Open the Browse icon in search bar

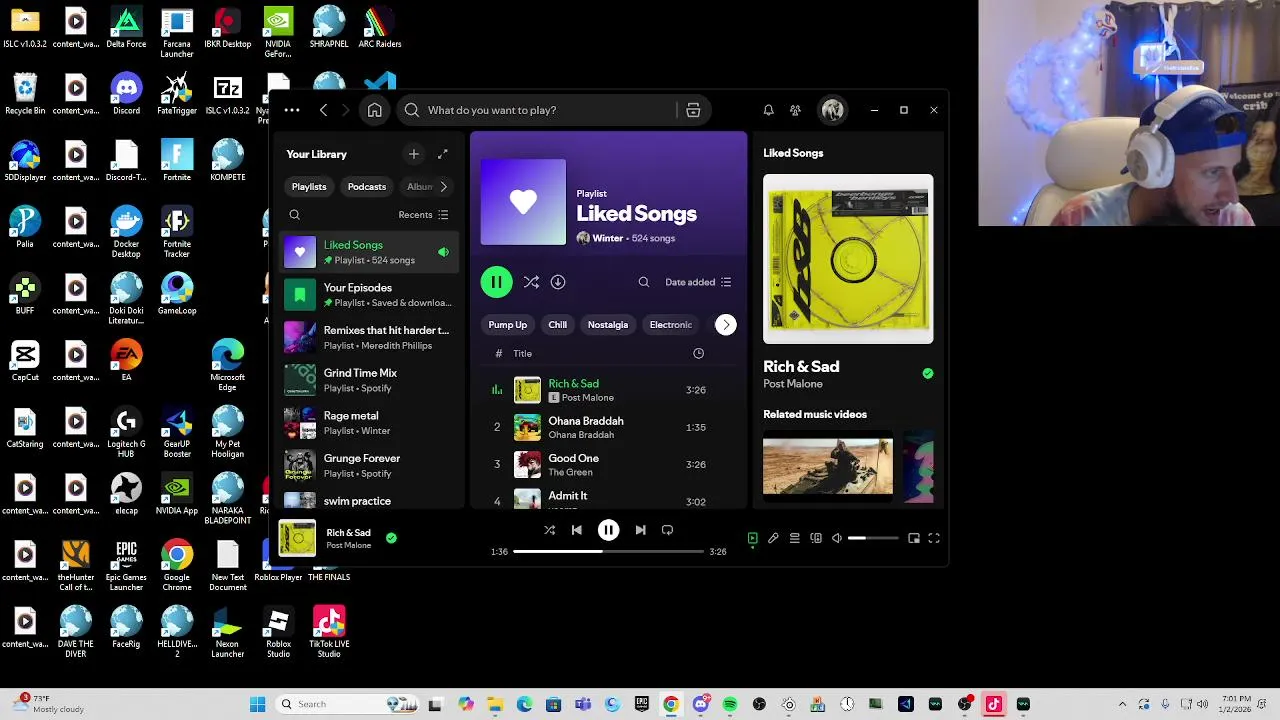(693, 110)
